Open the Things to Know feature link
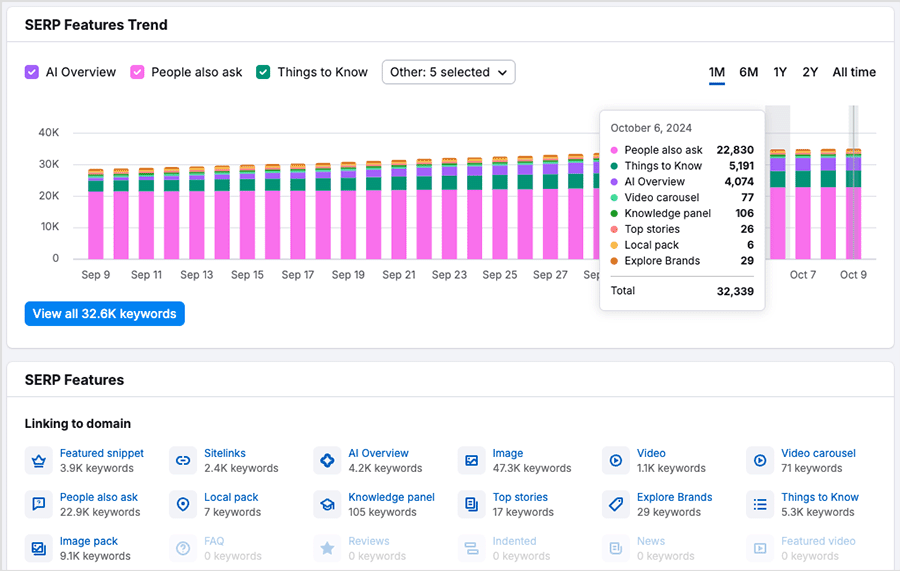900x571 pixels. pyautogui.click(x=820, y=497)
